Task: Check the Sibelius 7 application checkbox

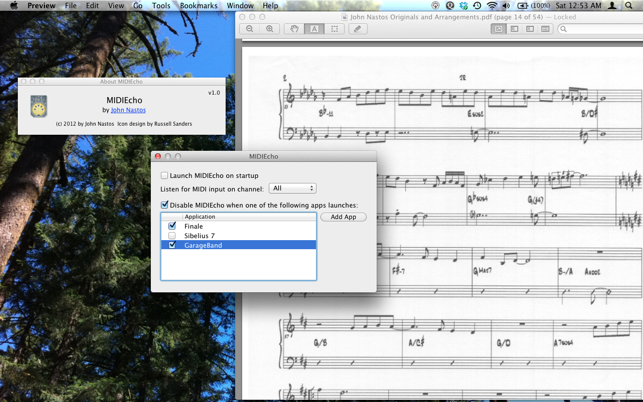Action: pos(172,235)
